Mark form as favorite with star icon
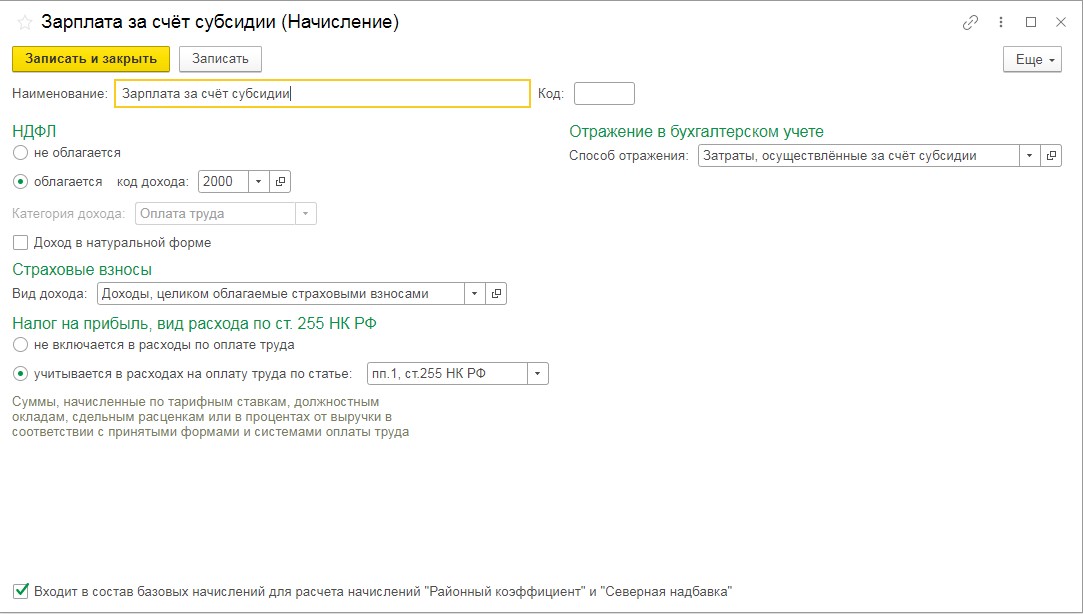 point(24,22)
